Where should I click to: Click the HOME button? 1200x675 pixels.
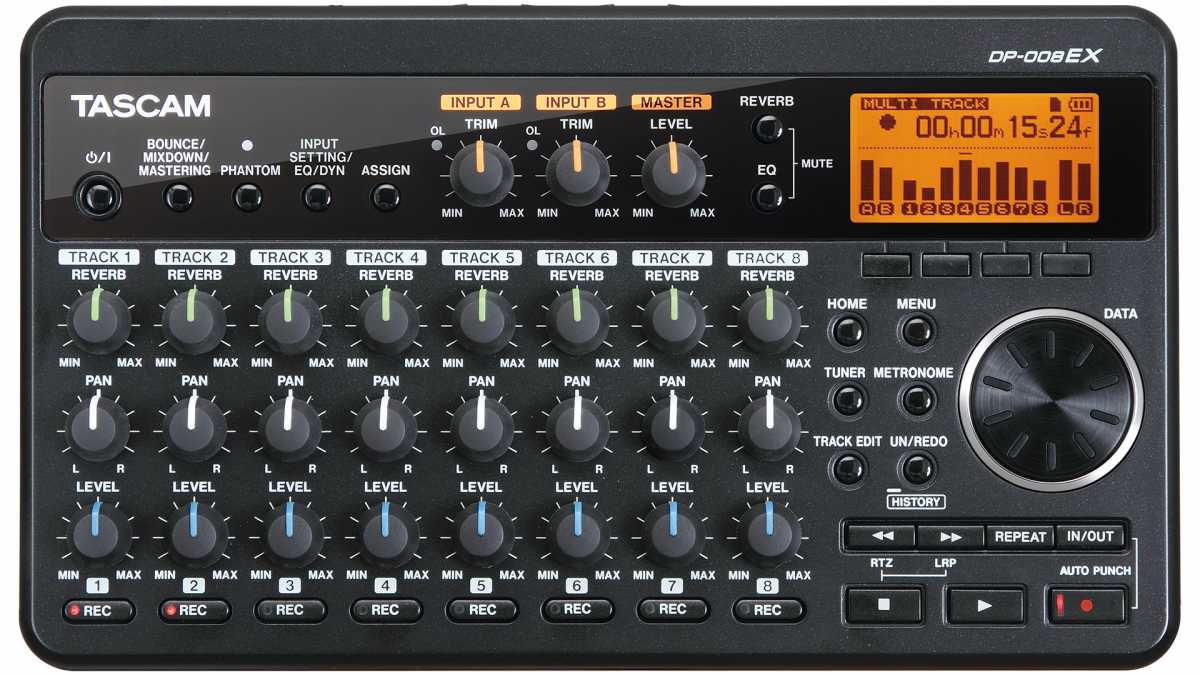pyautogui.click(x=848, y=331)
